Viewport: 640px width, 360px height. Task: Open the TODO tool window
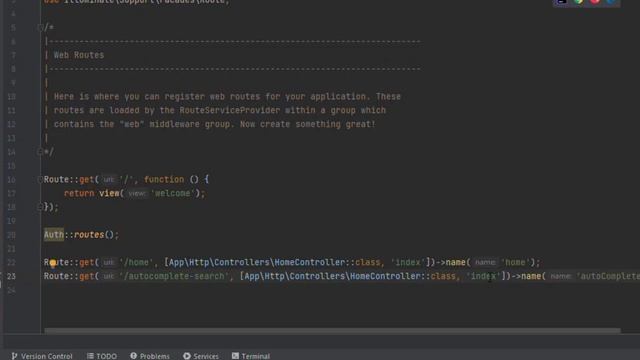(102, 356)
